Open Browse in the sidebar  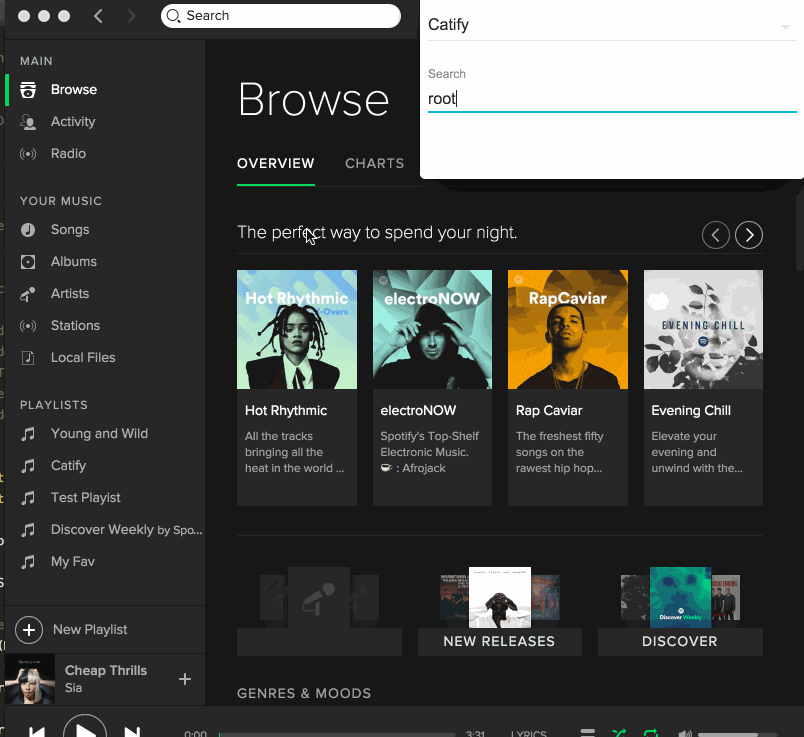point(74,90)
